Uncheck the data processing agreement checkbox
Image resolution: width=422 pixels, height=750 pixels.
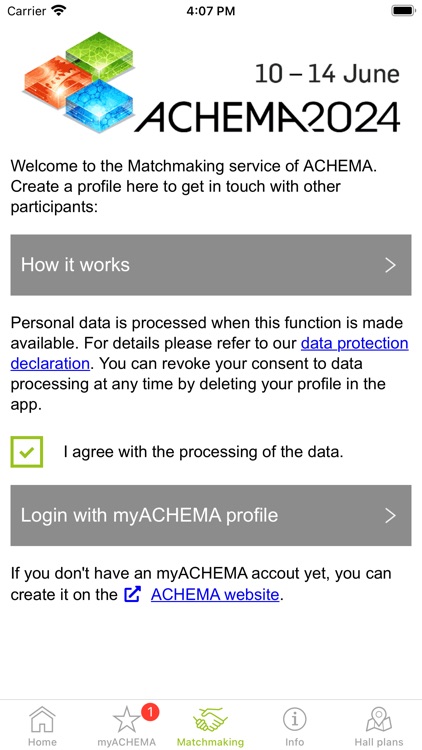click(27, 452)
